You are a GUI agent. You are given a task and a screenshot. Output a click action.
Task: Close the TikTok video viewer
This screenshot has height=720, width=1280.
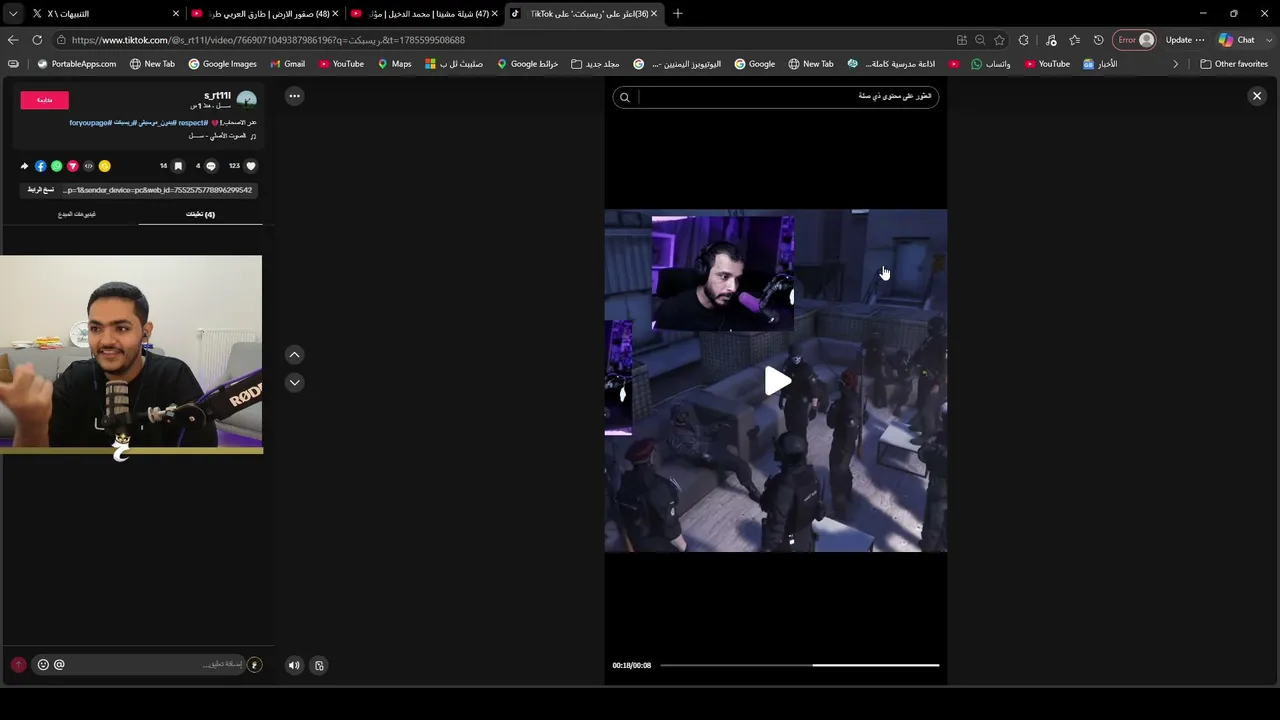[1257, 96]
